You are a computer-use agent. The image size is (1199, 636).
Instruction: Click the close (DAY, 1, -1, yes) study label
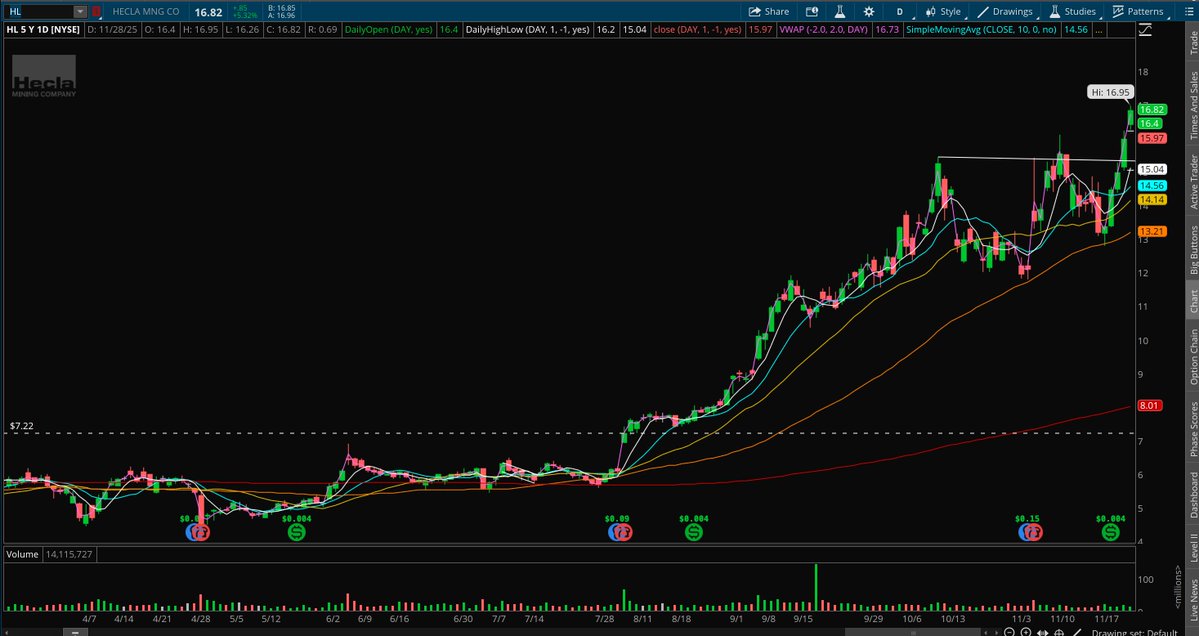click(x=697, y=30)
